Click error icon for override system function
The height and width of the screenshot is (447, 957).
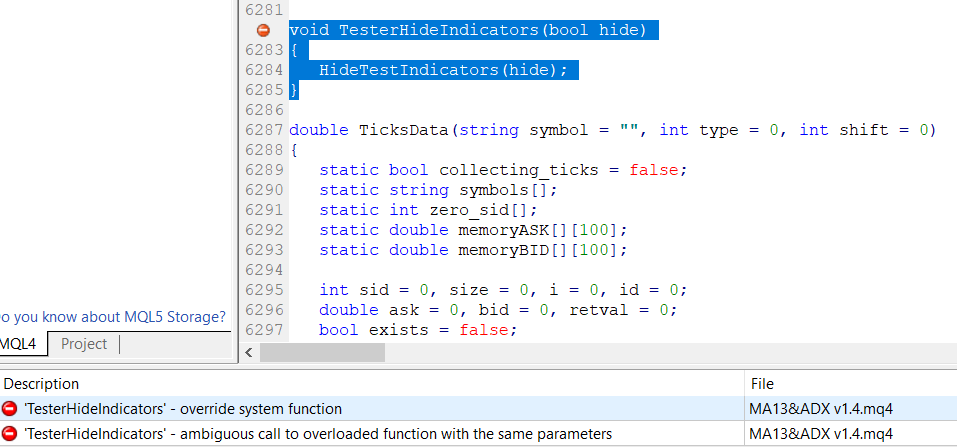pos(9,409)
